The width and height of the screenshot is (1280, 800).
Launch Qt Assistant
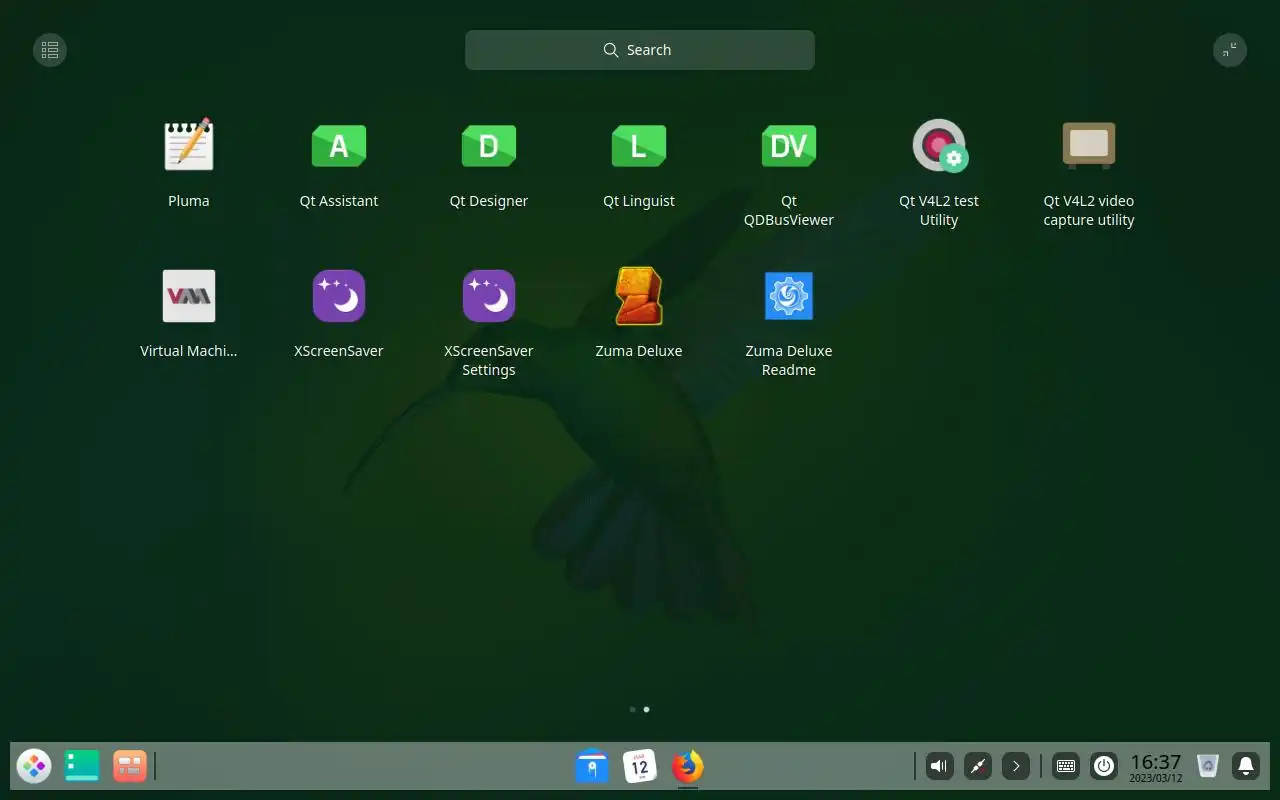(x=339, y=146)
